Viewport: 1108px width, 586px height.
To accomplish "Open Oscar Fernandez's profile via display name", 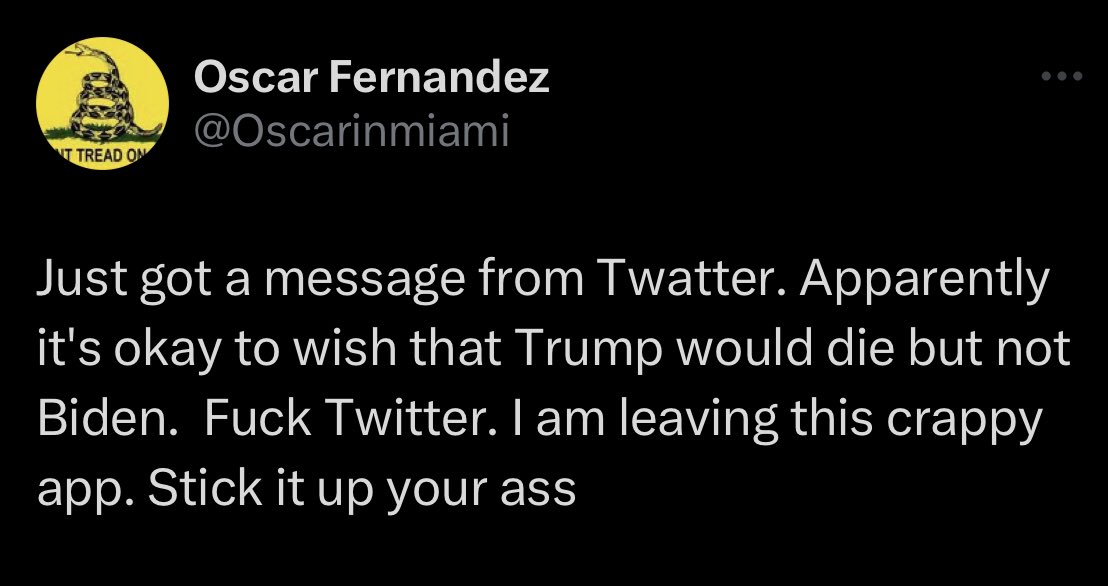I will [372, 77].
